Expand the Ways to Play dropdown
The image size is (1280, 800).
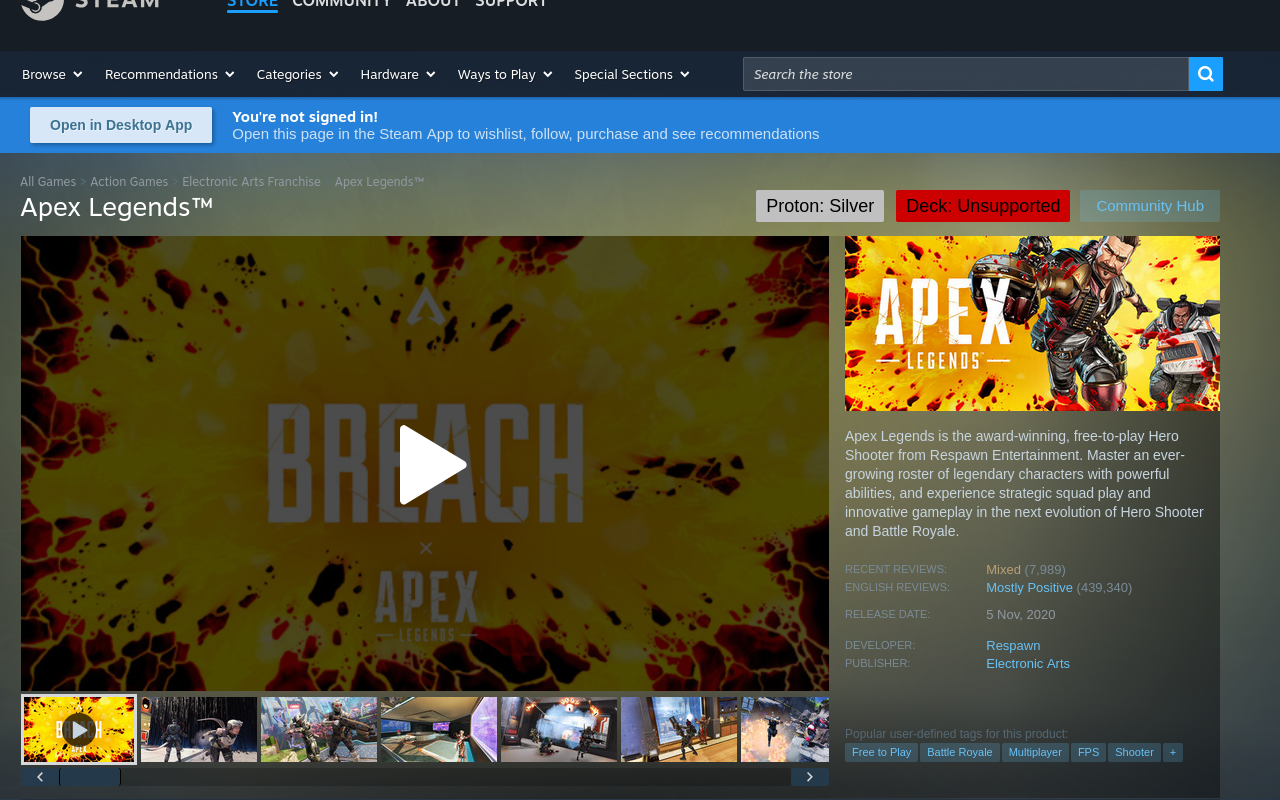pyautogui.click(x=505, y=74)
